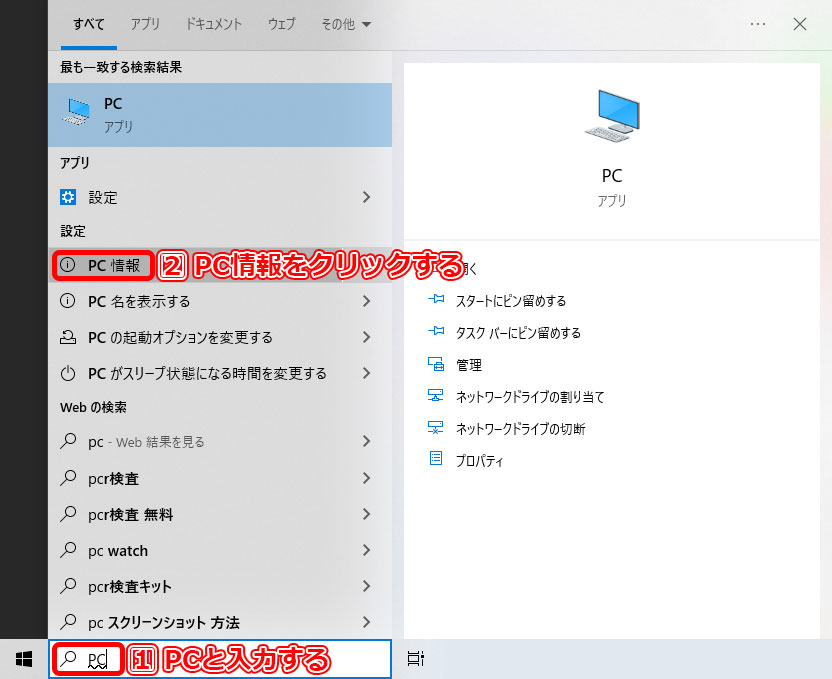The image size is (832, 679).
Task: Open the その他 dropdown filter
Action: coord(344,24)
